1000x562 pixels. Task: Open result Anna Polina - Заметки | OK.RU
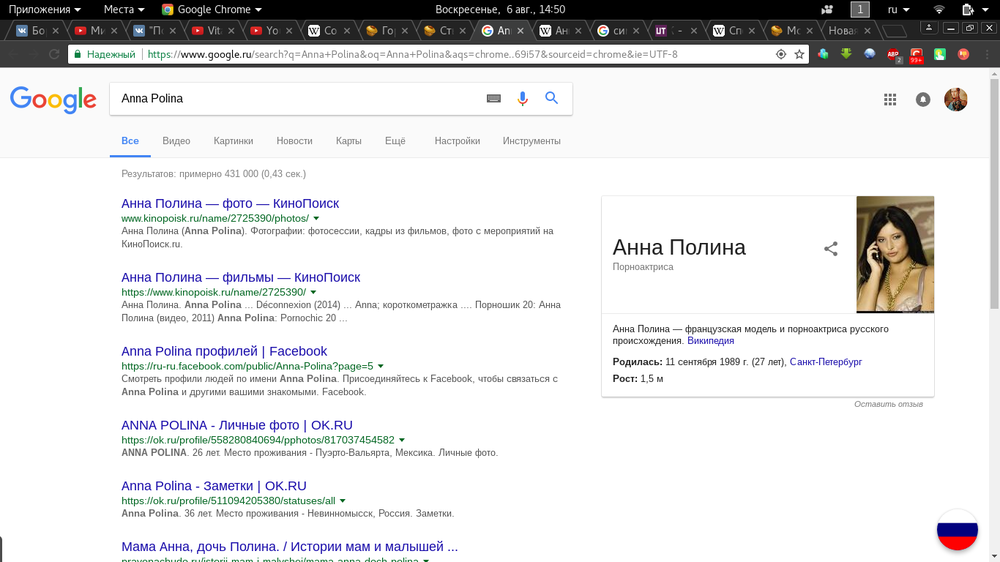(x=214, y=486)
